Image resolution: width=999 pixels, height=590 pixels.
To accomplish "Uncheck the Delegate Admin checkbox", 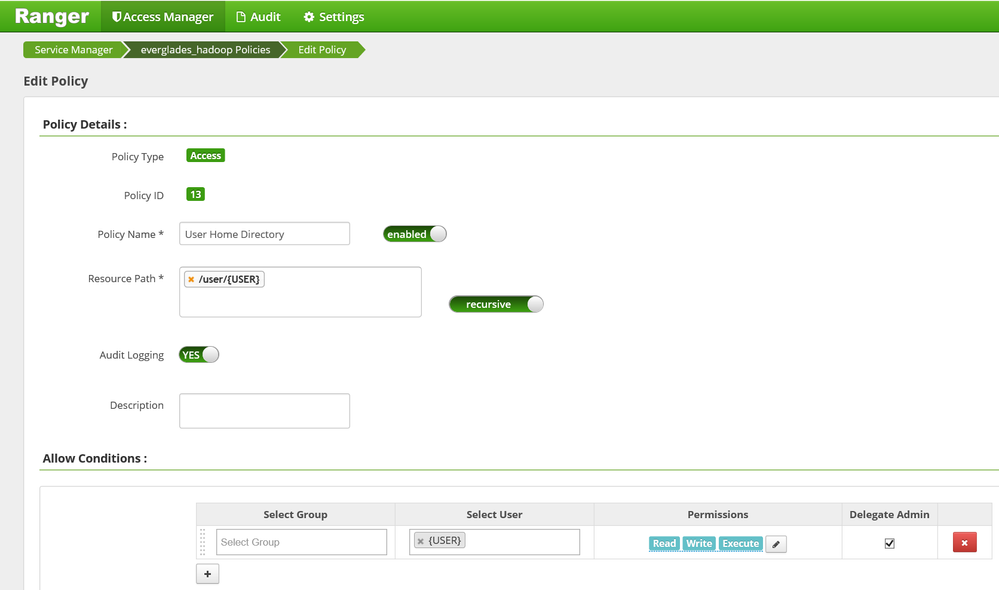I will coord(889,543).
